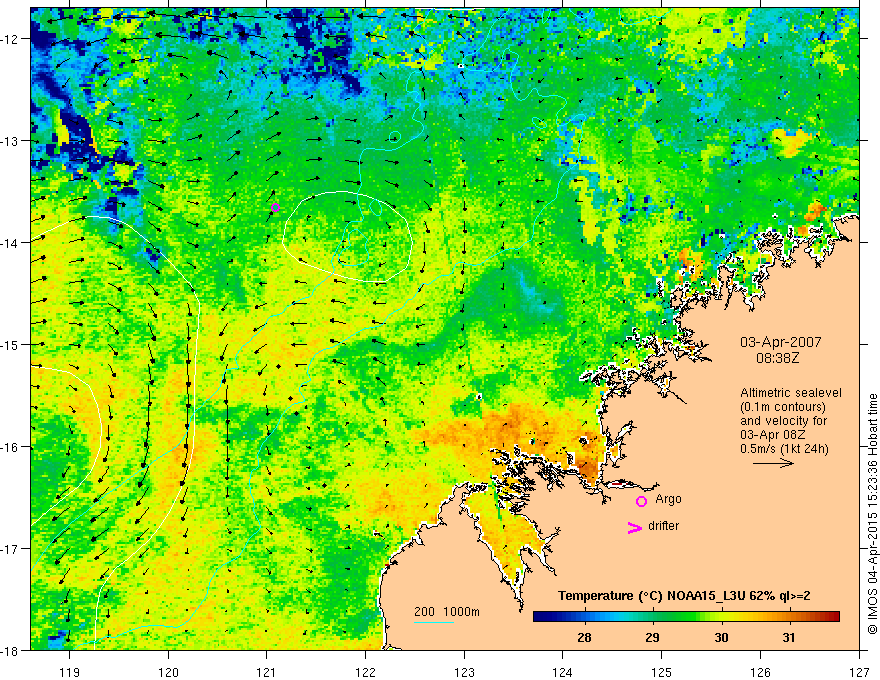Screen dimensions: 880x680
Task: Click the color bar tick label 31
Action: [789, 637]
